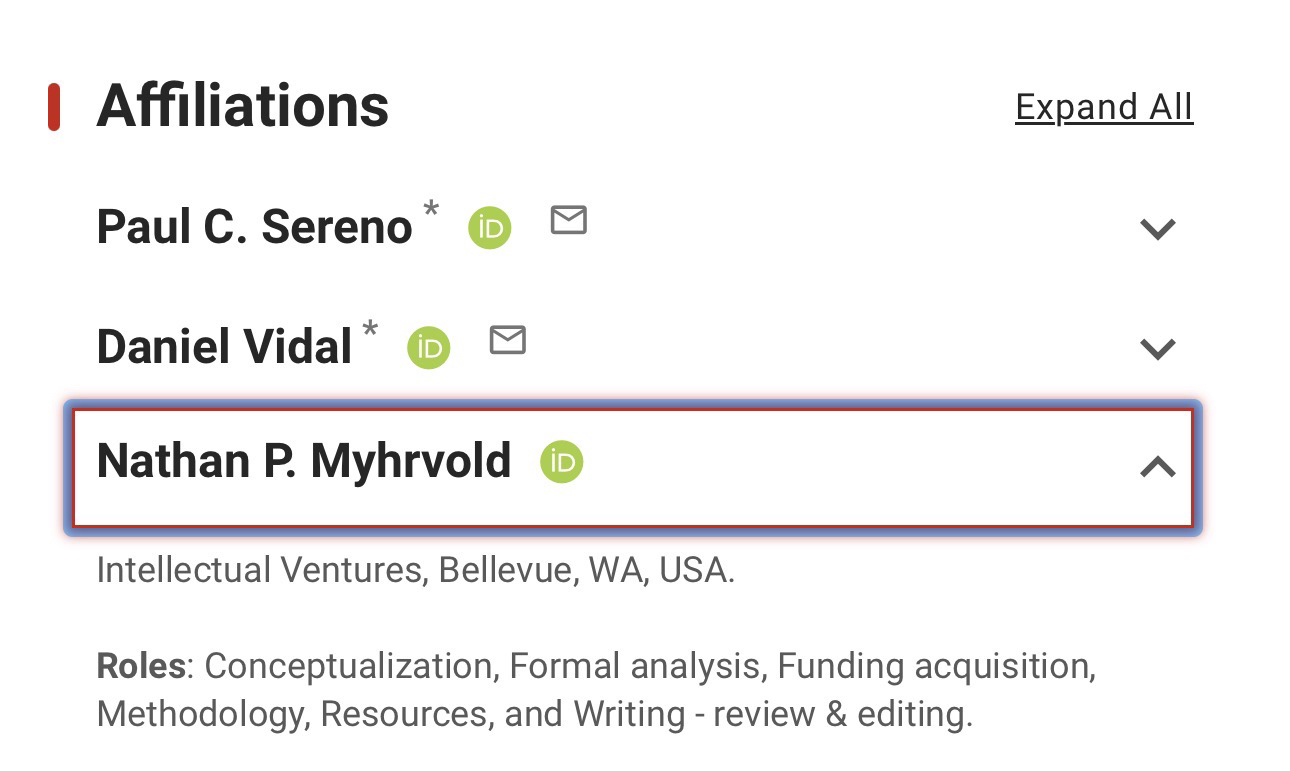The width and height of the screenshot is (1290, 771).
Task: Click the Affiliations section heading
Action: pos(243,106)
